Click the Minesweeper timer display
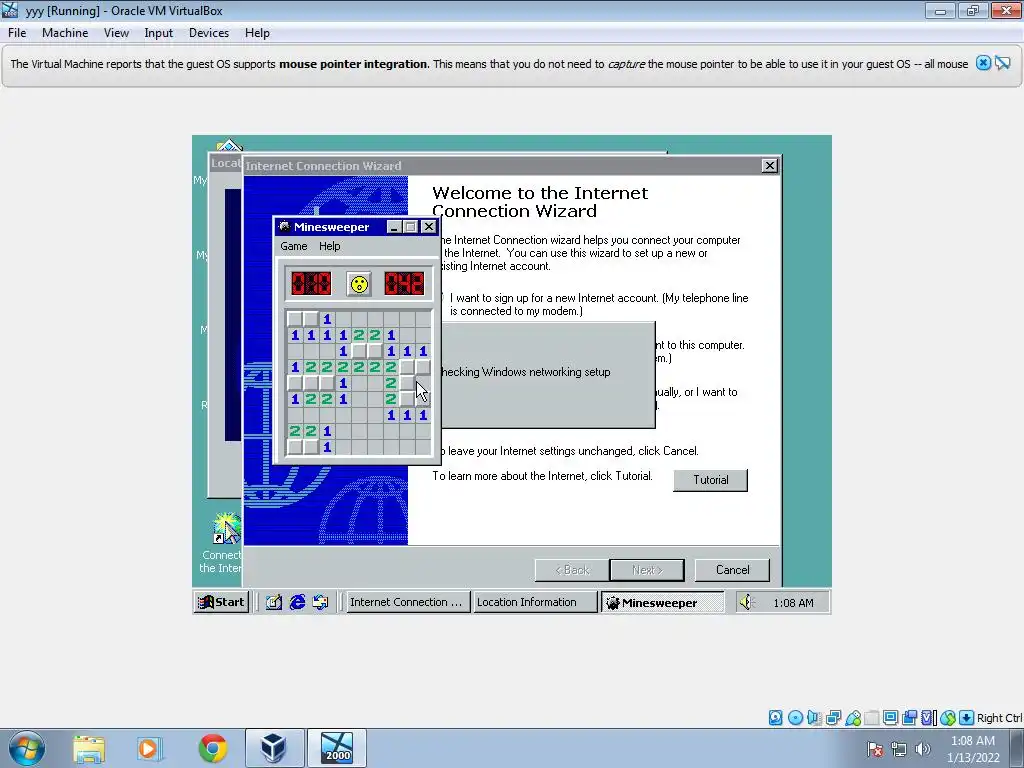Screen dimensions: 1024x768 coord(404,284)
